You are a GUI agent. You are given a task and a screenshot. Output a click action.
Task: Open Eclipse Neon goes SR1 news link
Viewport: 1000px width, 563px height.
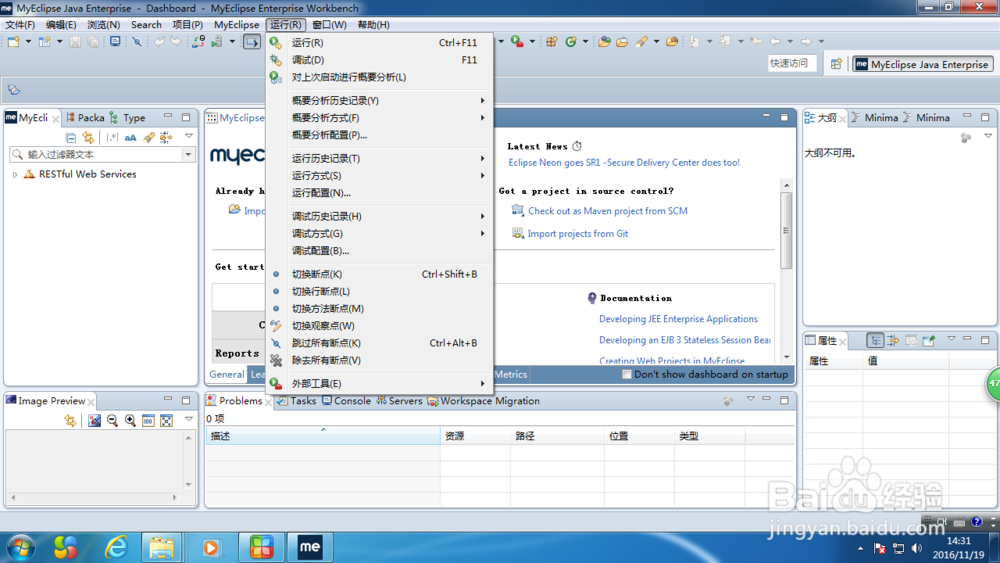tap(624, 163)
